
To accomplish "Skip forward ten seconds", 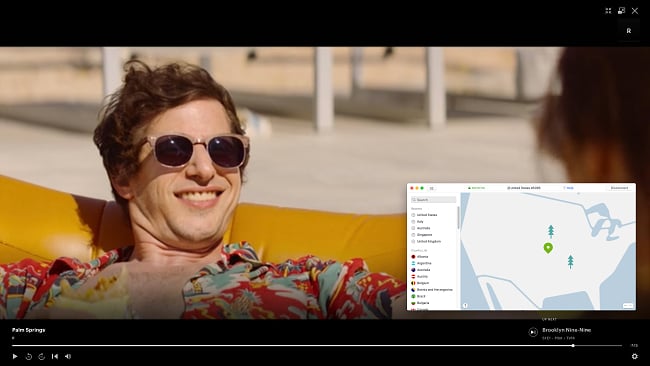I will point(41,356).
